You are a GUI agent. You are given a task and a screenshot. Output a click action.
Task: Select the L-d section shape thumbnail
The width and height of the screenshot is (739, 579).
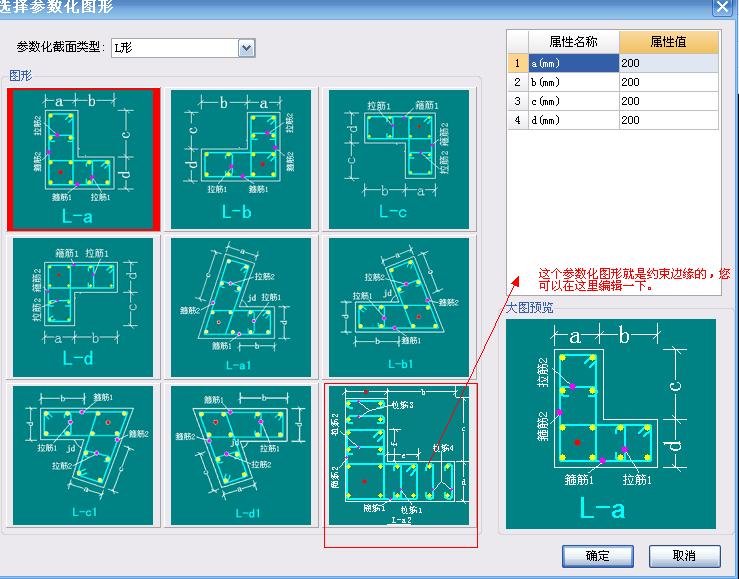coord(83,307)
